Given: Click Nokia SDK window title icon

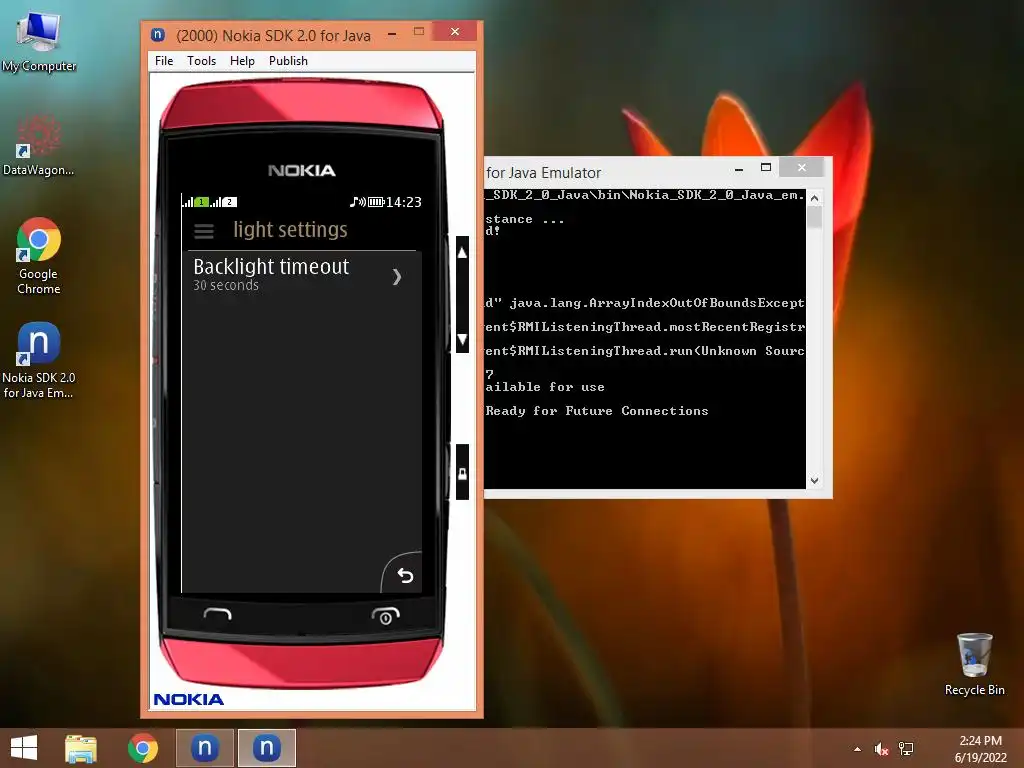Looking at the screenshot, I should coord(157,35).
